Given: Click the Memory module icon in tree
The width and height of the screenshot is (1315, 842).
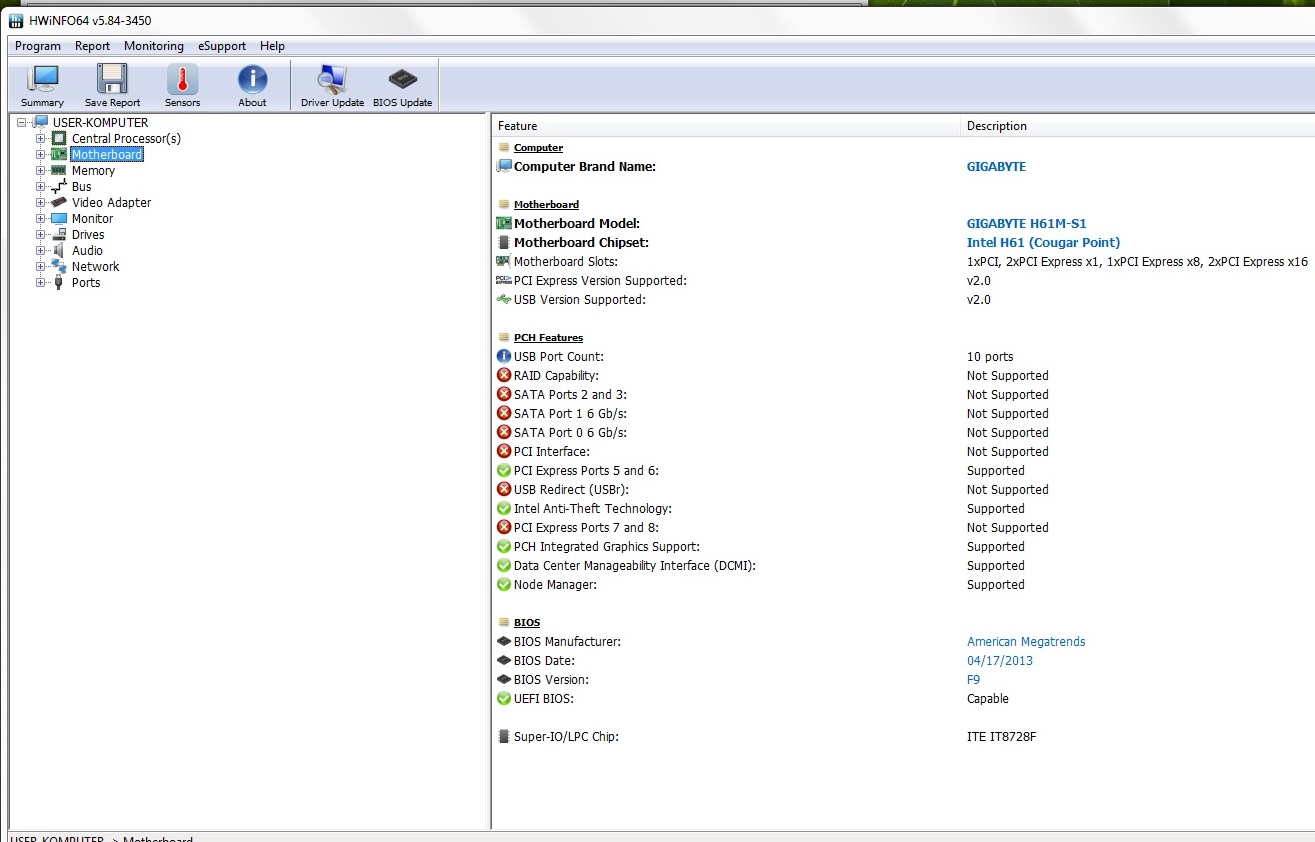Looking at the screenshot, I should pyautogui.click(x=59, y=171).
